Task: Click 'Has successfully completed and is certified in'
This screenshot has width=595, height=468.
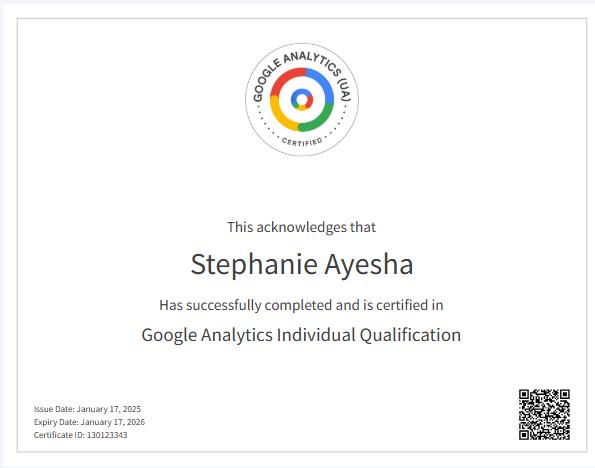Action: [301, 305]
